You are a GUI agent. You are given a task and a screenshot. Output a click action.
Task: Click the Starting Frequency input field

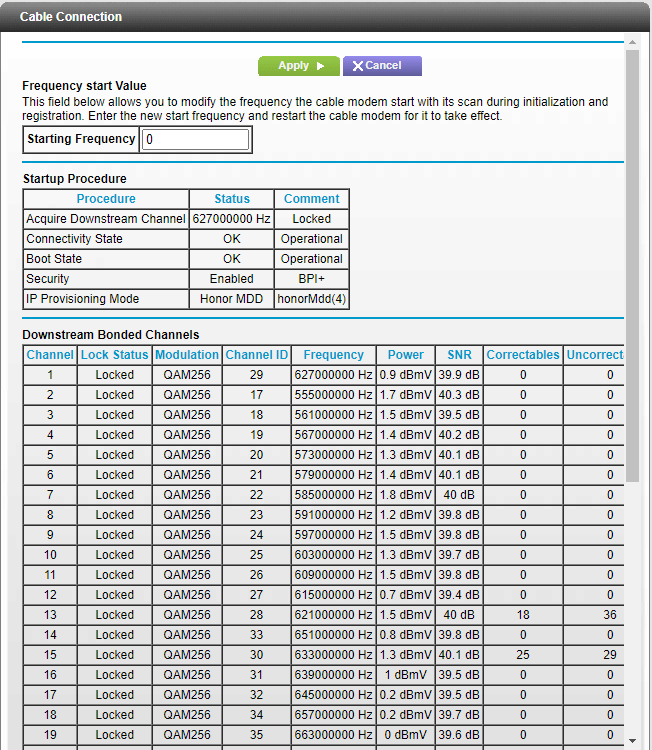click(196, 140)
